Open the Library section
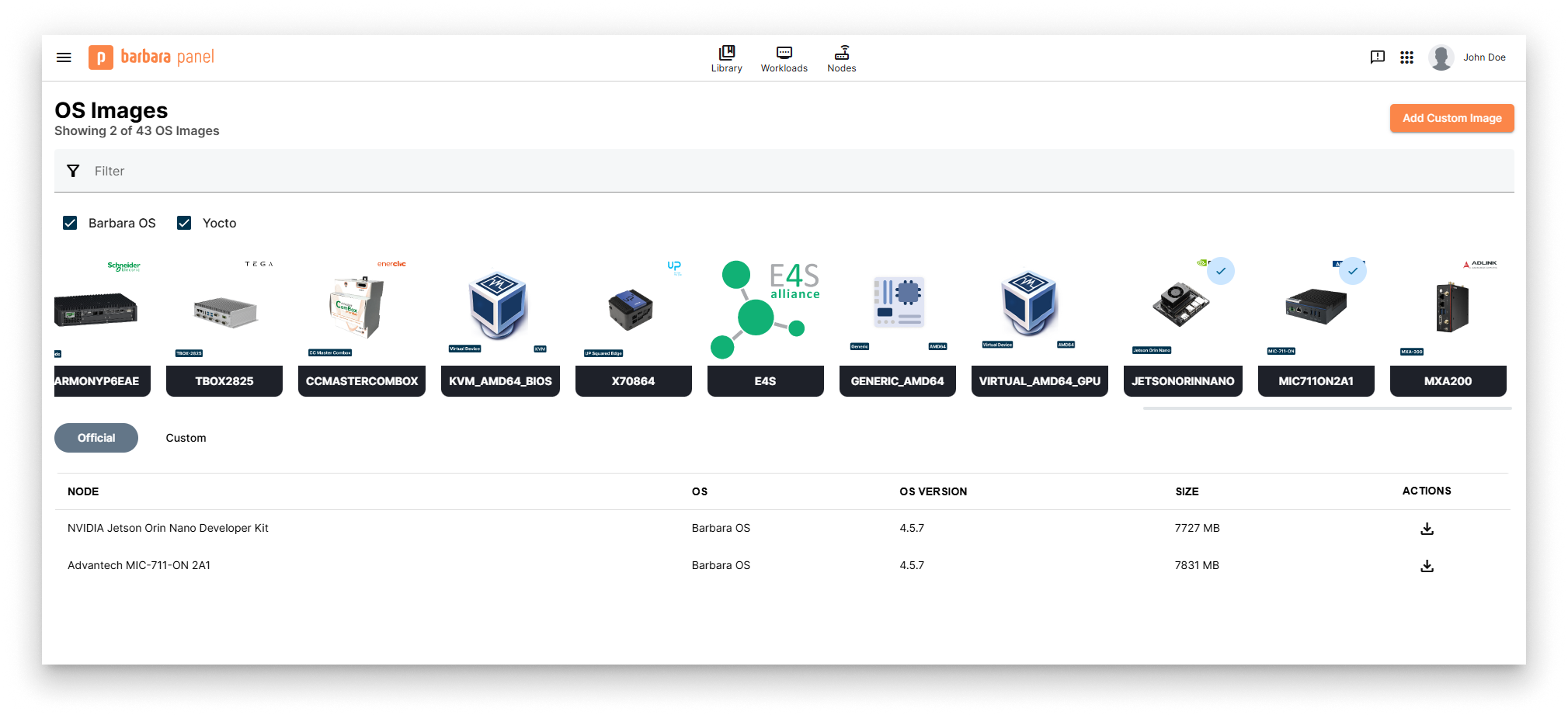Screen dimensions: 1568x715 tap(727, 58)
